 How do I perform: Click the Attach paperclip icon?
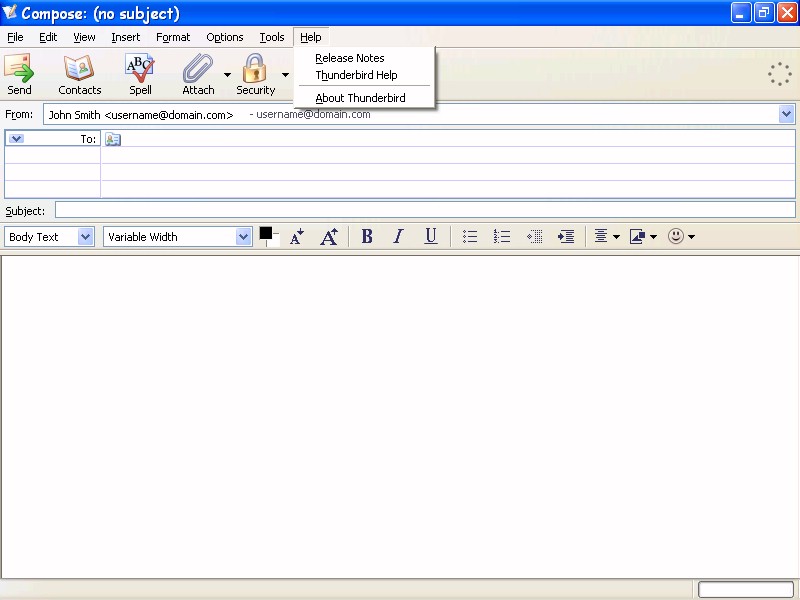(x=198, y=68)
